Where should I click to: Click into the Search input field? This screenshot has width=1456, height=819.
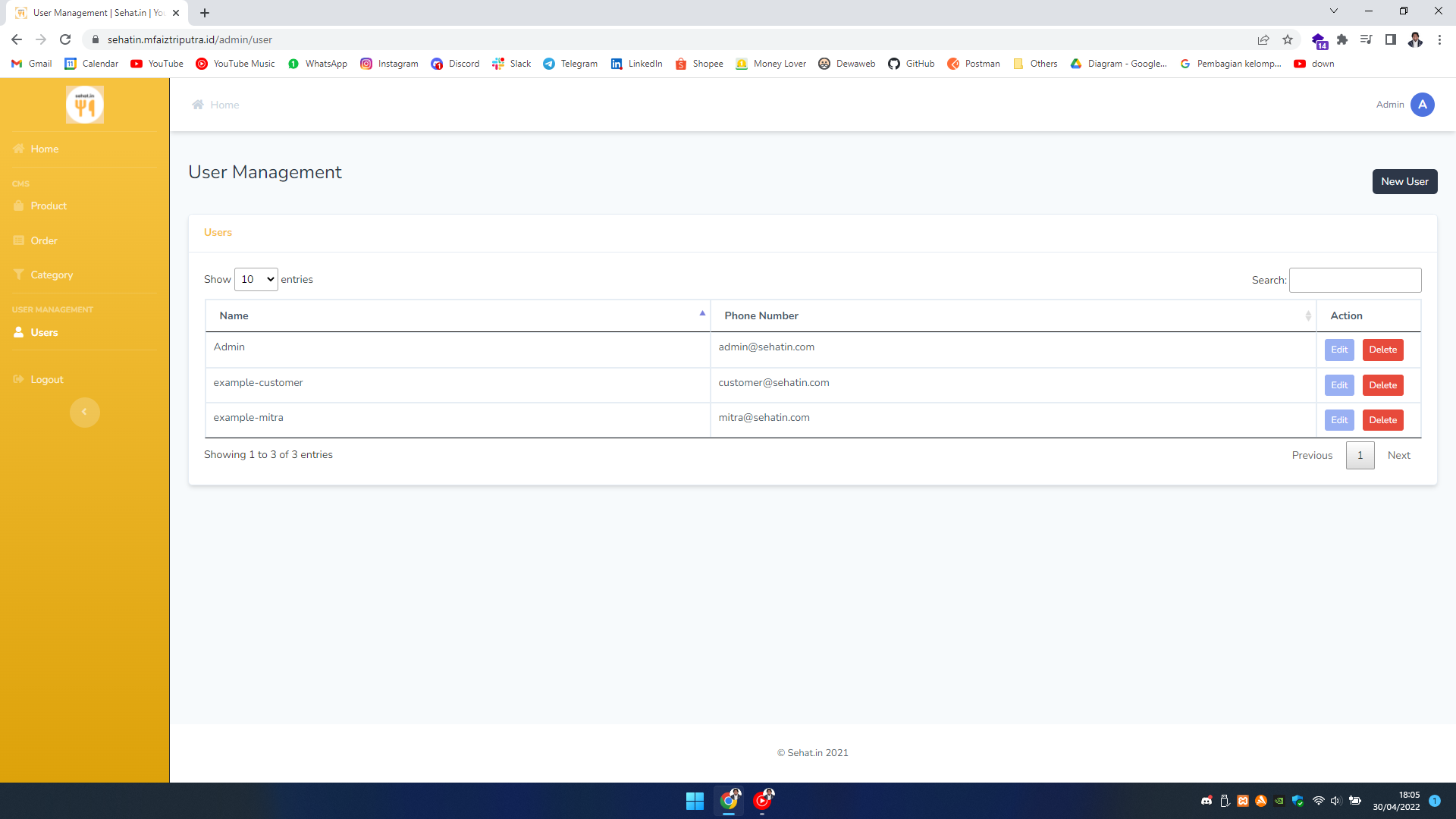click(1355, 280)
